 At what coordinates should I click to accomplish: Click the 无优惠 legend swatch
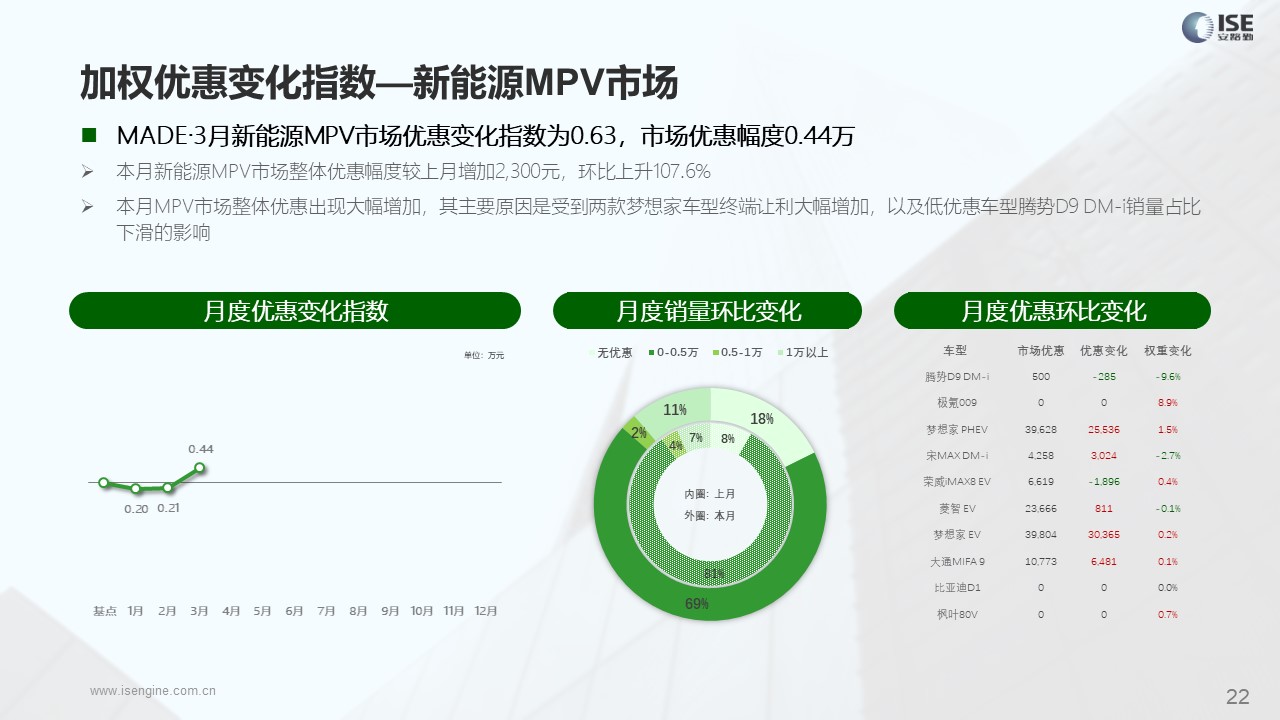590,353
